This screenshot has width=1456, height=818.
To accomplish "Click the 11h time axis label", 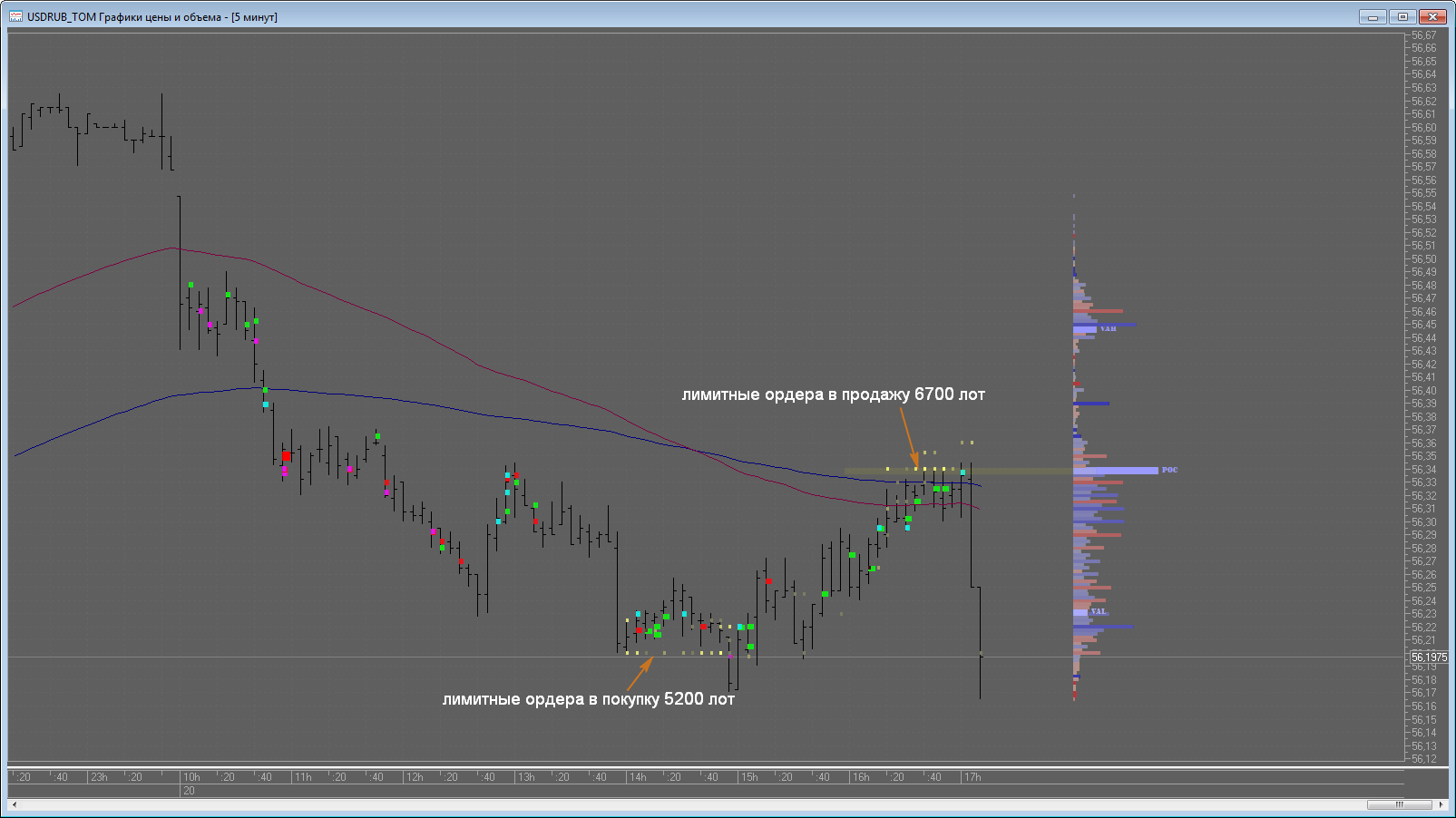I will click(302, 777).
